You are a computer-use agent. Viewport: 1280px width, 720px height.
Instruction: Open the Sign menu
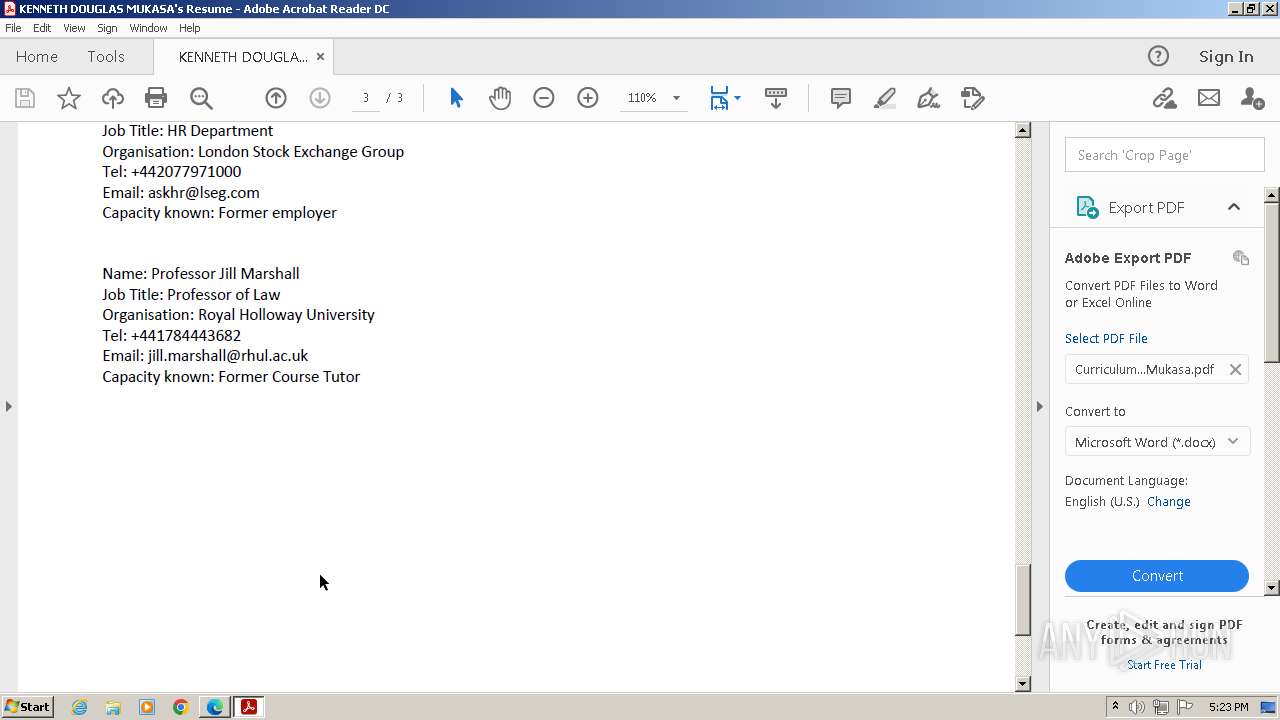click(x=107, y=28)
